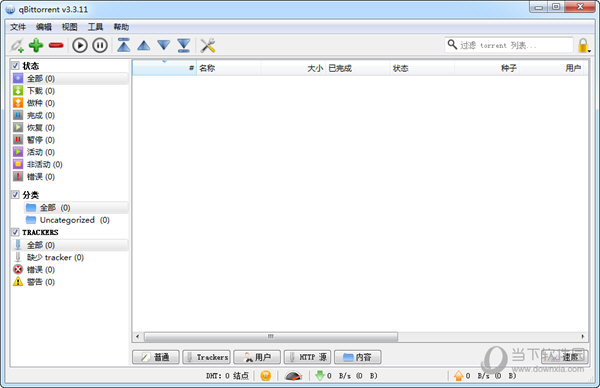
Task: Click the download speed 0 B/s indicator
Action: [x=346, y=376]
